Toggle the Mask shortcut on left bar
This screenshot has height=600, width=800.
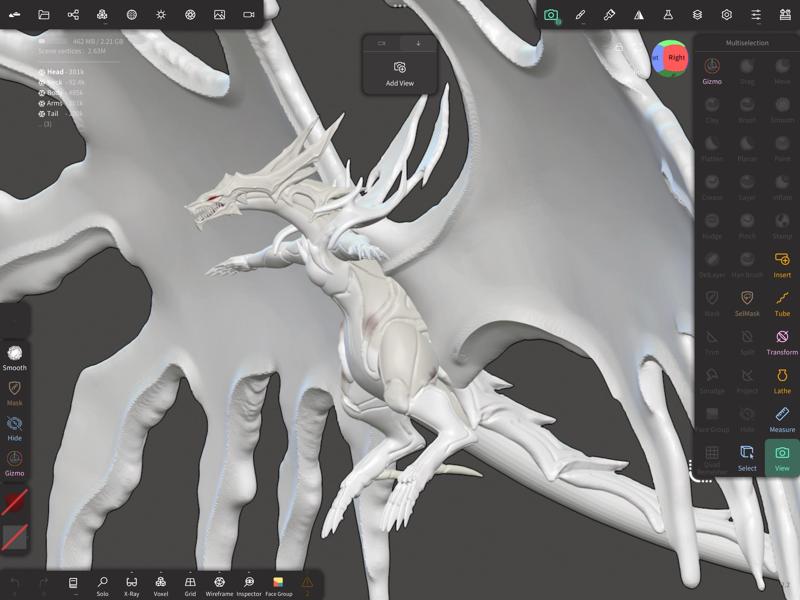14,393
